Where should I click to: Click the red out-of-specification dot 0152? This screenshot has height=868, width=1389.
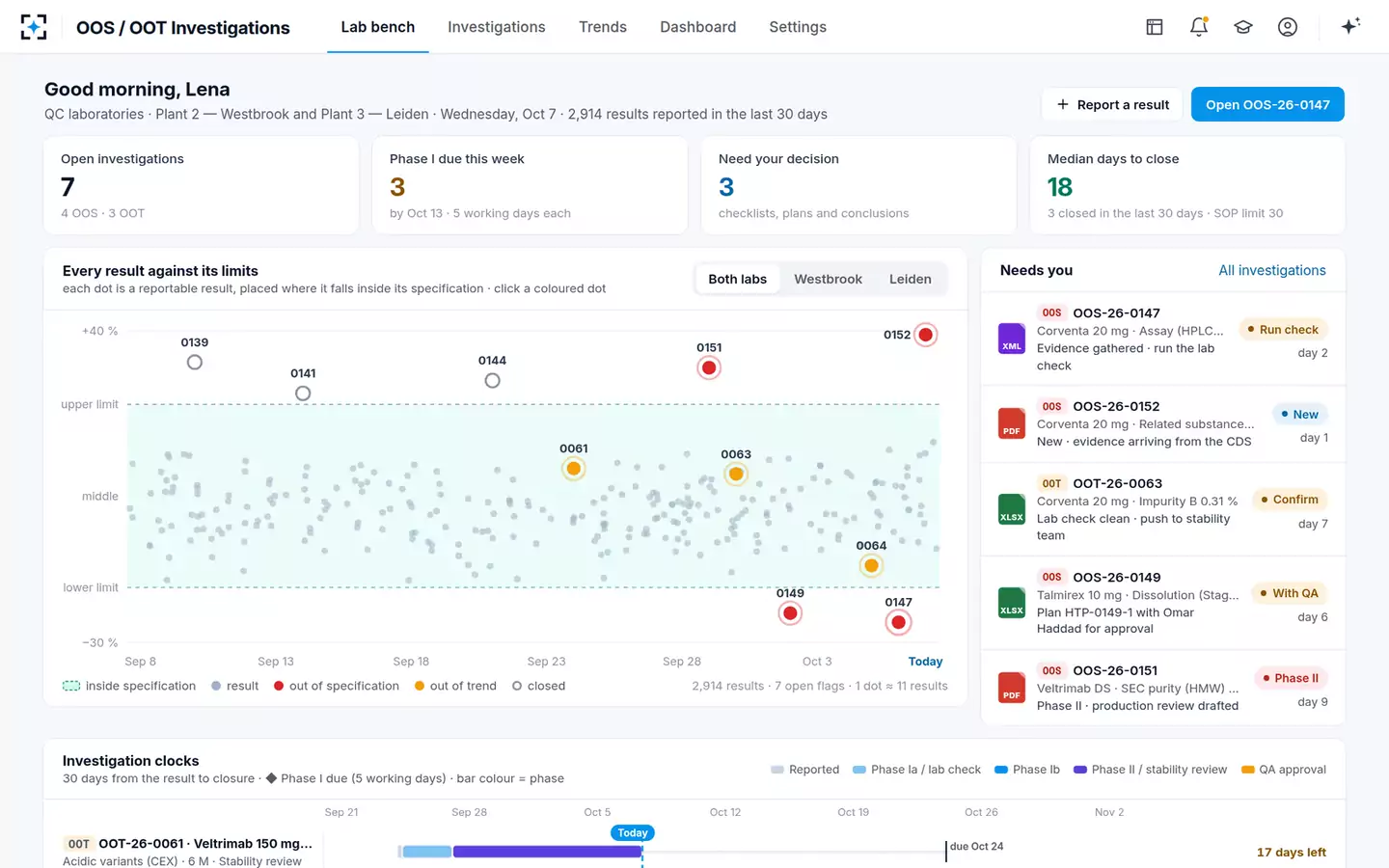point(926,335)
